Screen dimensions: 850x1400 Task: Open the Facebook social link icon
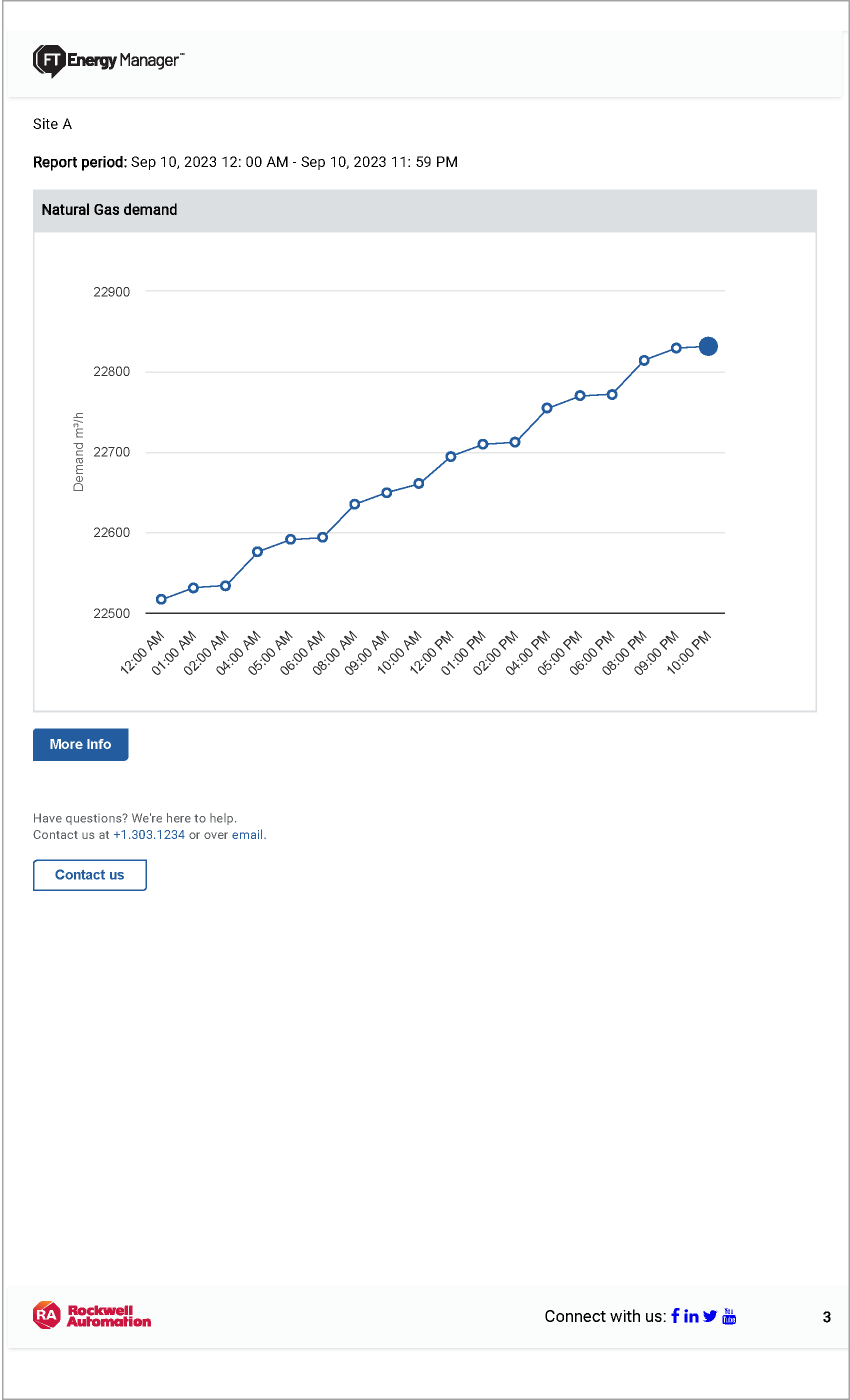click(675, 1316)
